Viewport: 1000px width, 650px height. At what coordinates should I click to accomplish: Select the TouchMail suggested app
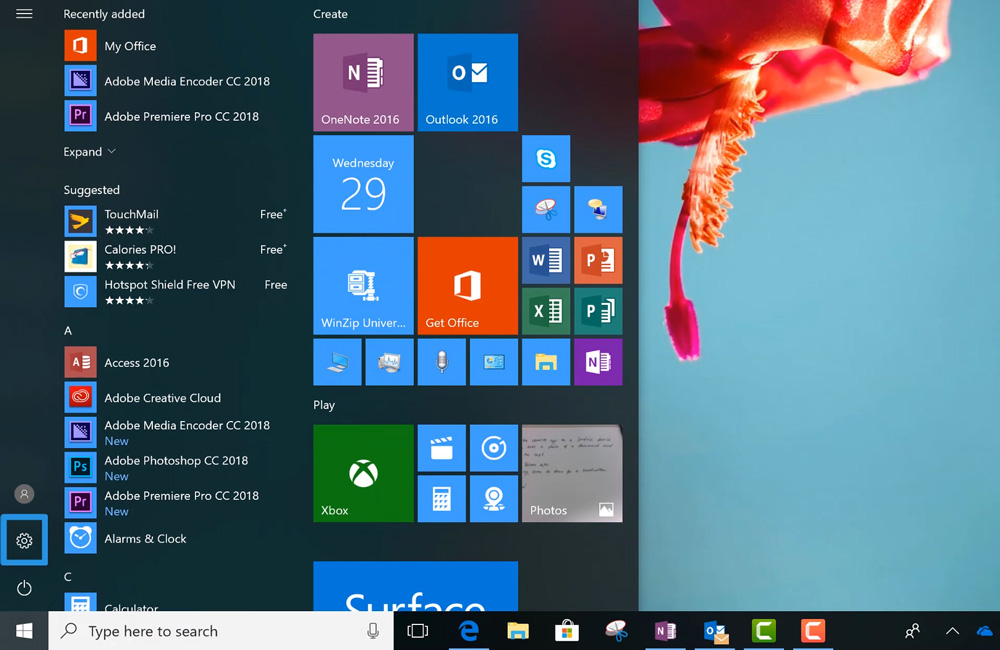[175, 221]
